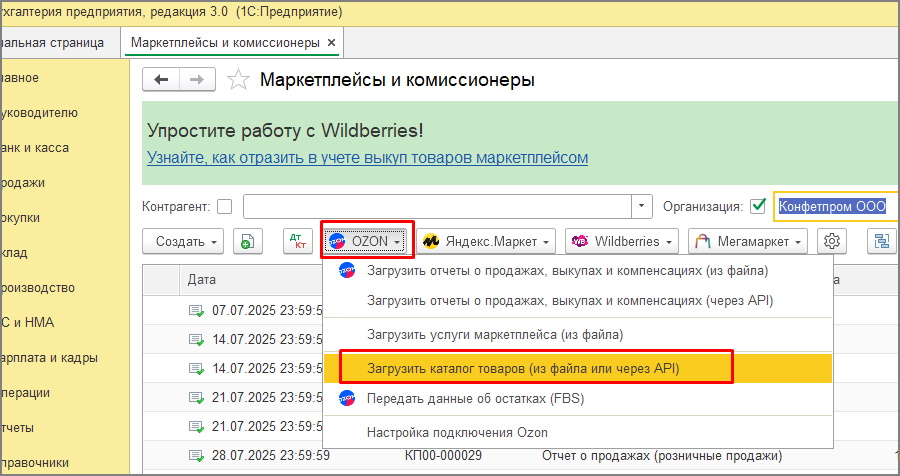Close the Маркетплейсы и комиссионеры tab
Screen dimensions: 900x476
coord(331,43)
